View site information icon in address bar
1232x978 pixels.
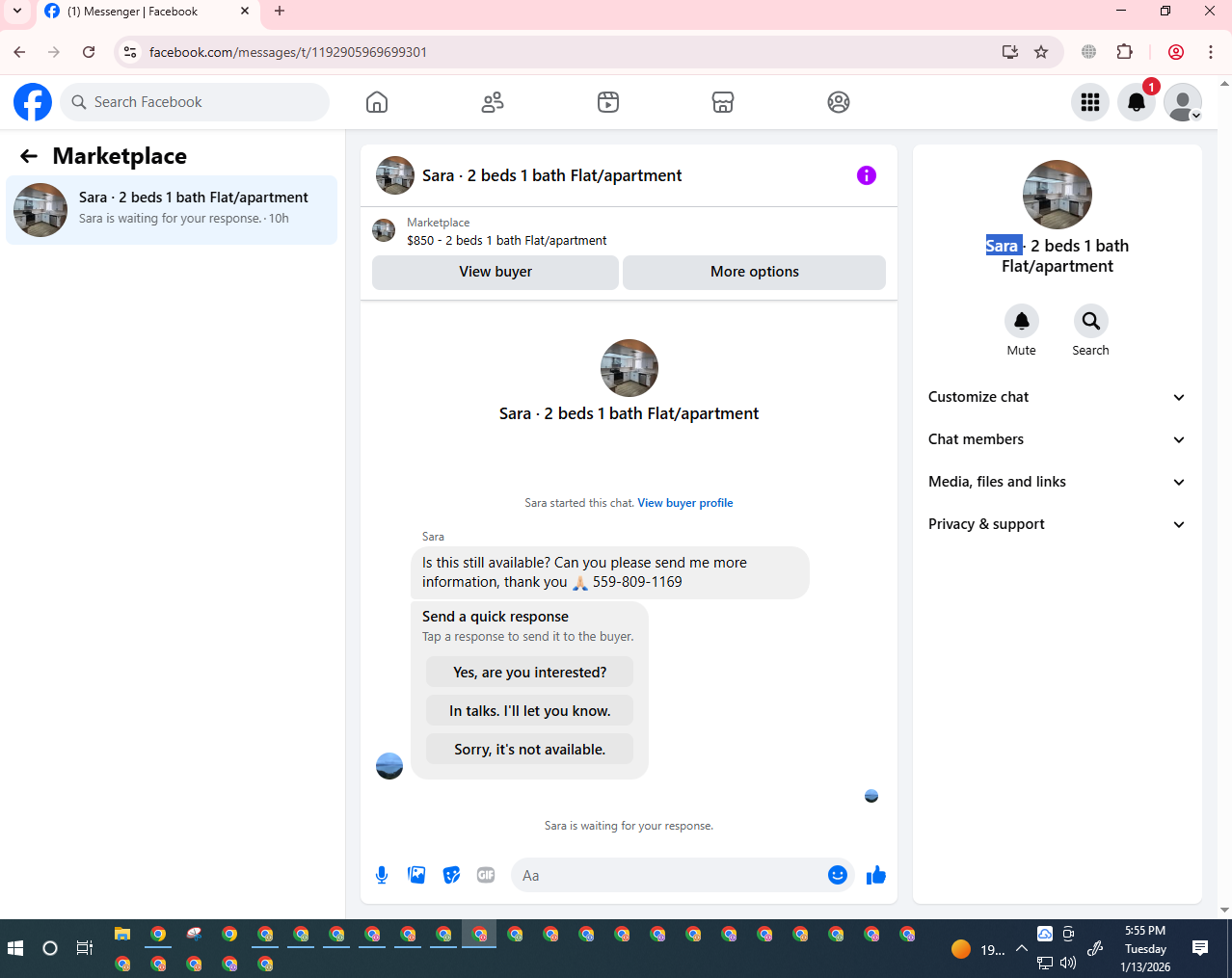(x=130, y=52)
